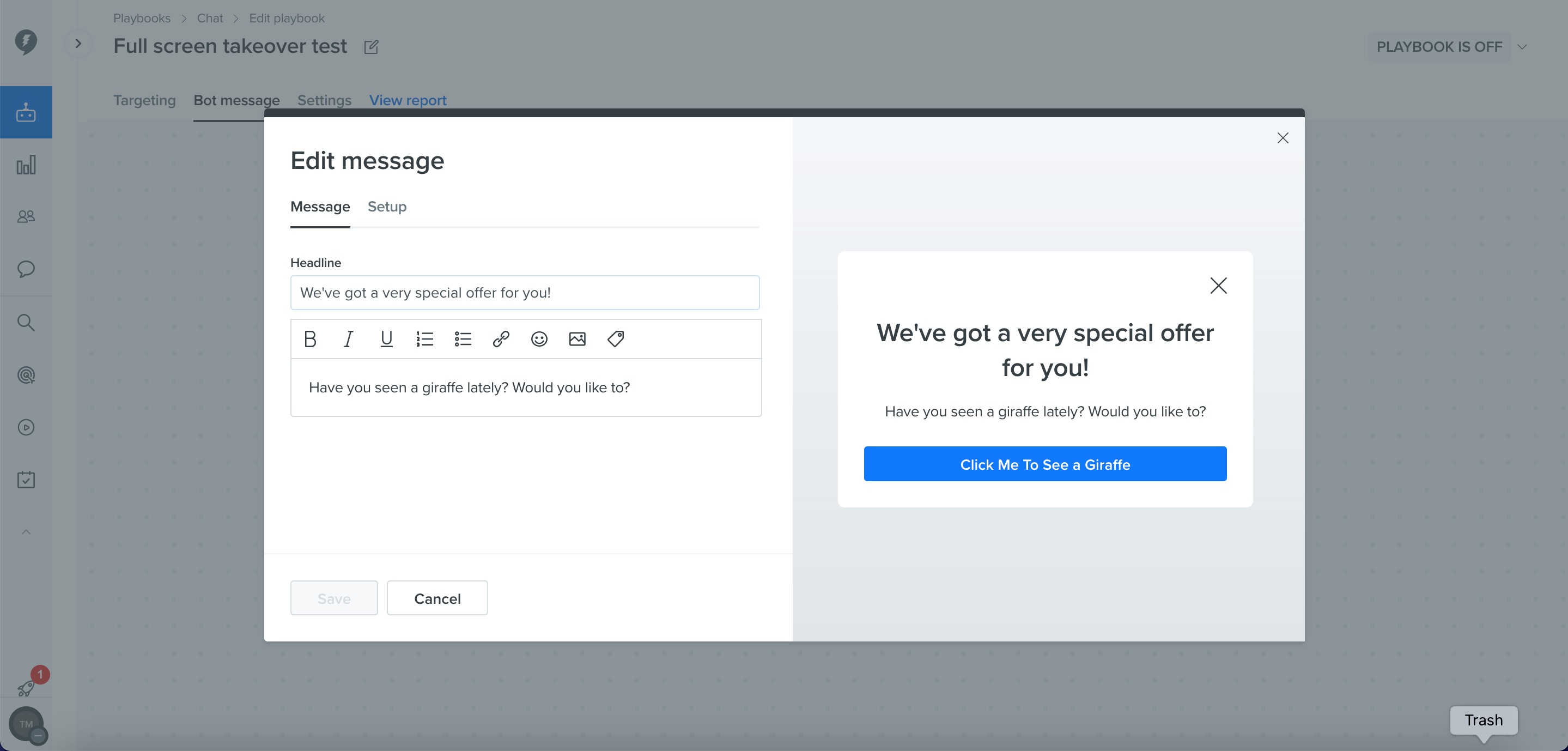
Task: Select the Message tab
Action: click(x=320, y=207)
